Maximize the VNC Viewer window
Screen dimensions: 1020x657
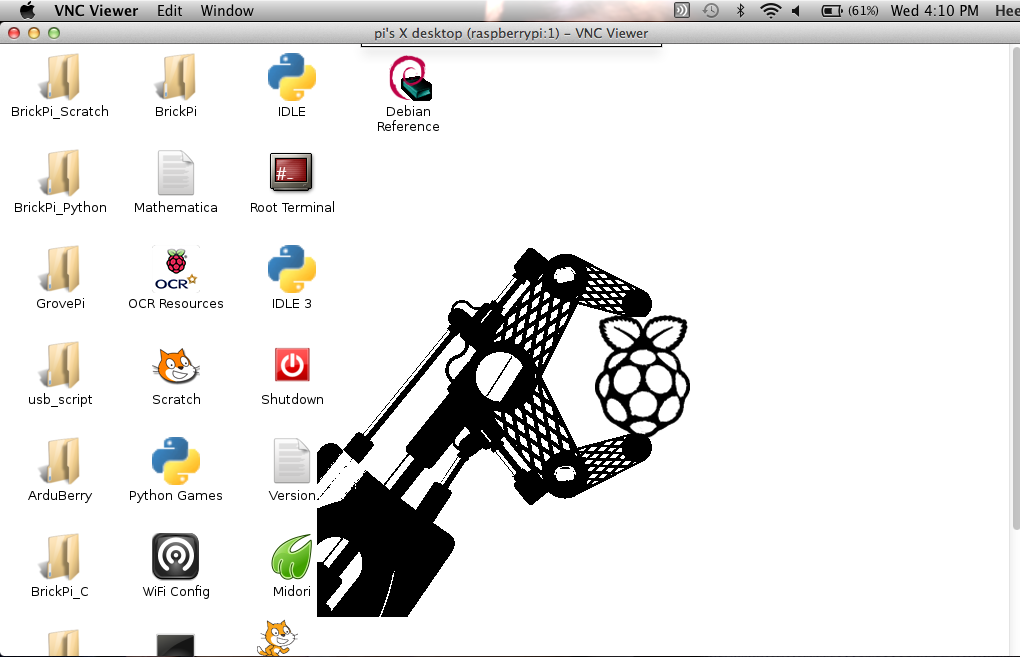54,33
